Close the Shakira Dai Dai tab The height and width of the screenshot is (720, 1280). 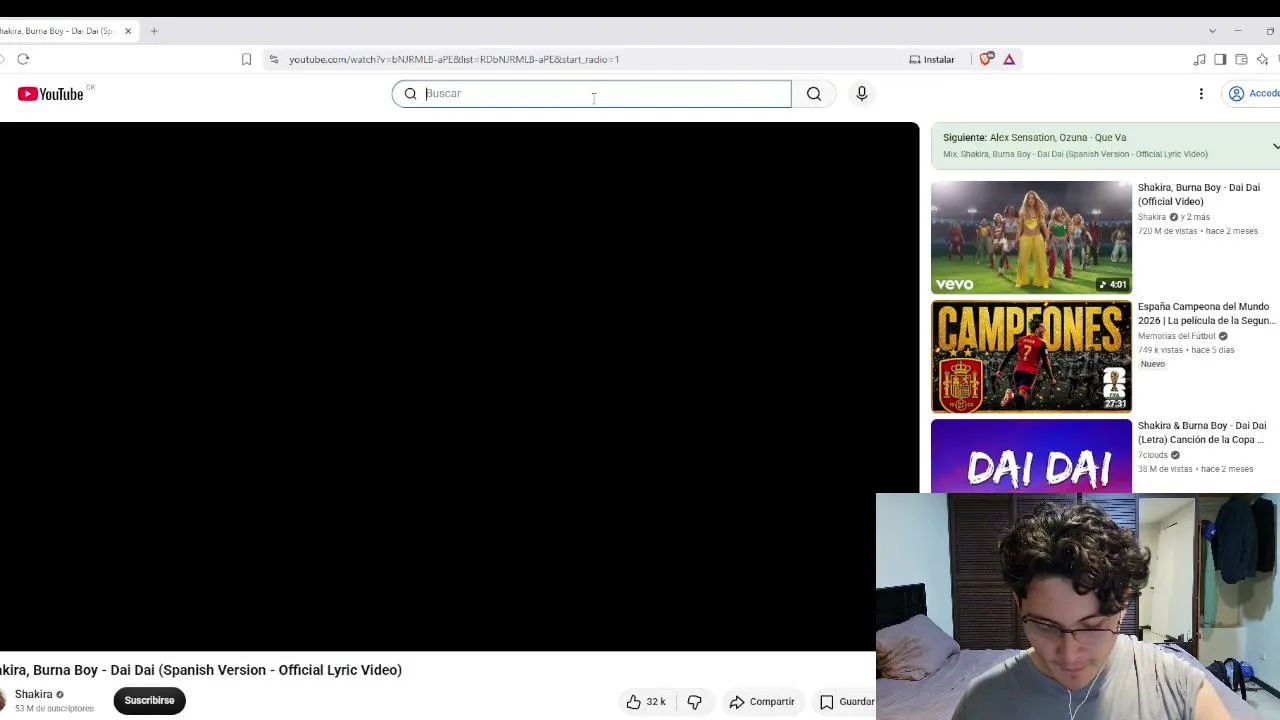(x=128, y=31)
